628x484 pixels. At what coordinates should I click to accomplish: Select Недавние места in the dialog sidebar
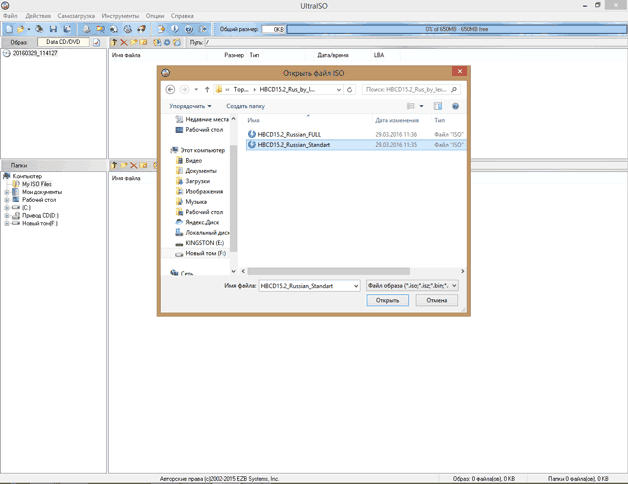click(x=202, y=119)
